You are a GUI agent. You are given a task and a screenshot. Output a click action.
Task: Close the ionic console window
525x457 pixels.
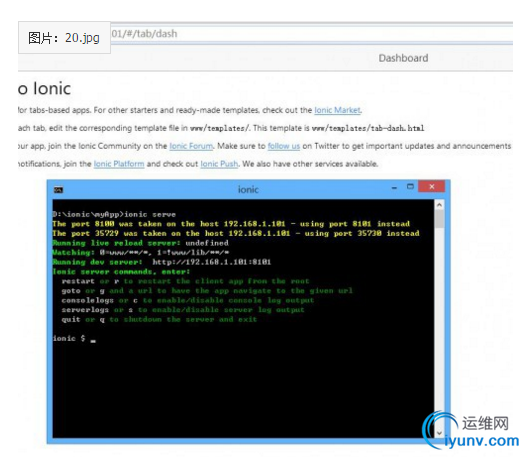coord(432,186)
